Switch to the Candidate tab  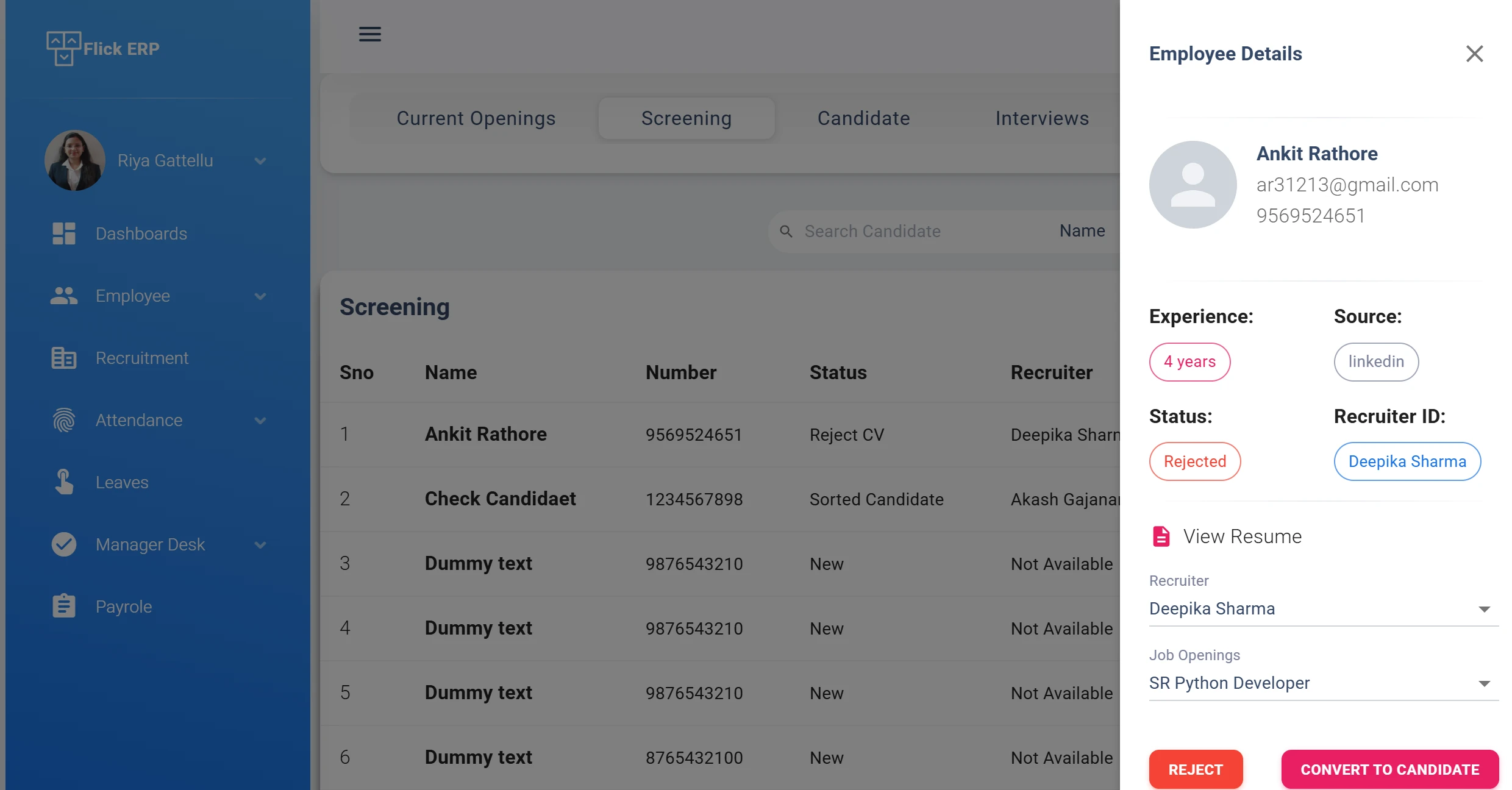(863, 118)
